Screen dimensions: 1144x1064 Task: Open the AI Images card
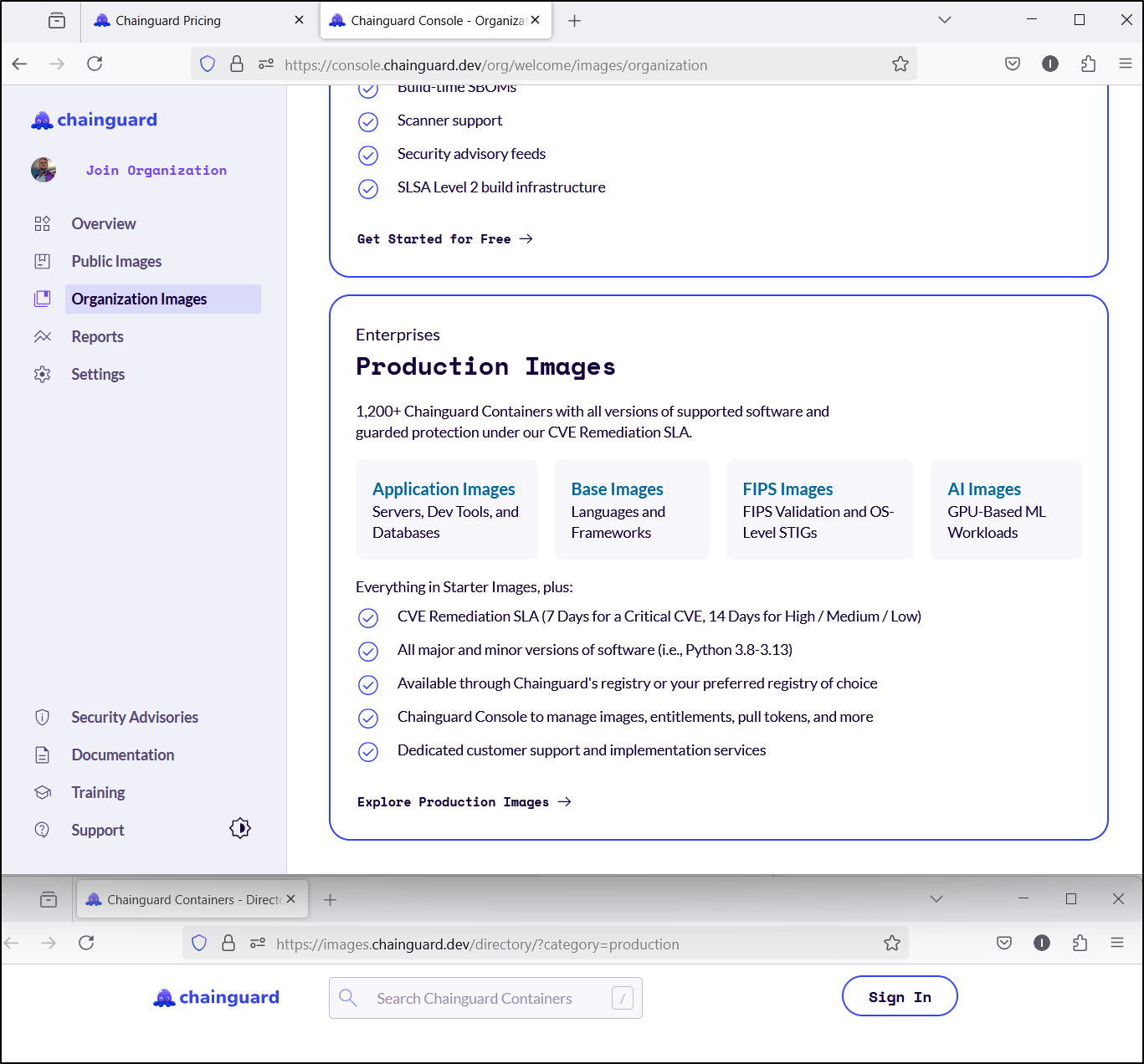(x=1006, y=509)
